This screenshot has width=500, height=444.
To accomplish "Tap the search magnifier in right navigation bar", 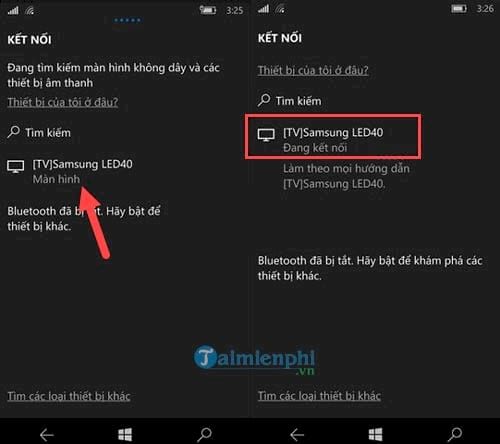I will [x=455, y=434].
